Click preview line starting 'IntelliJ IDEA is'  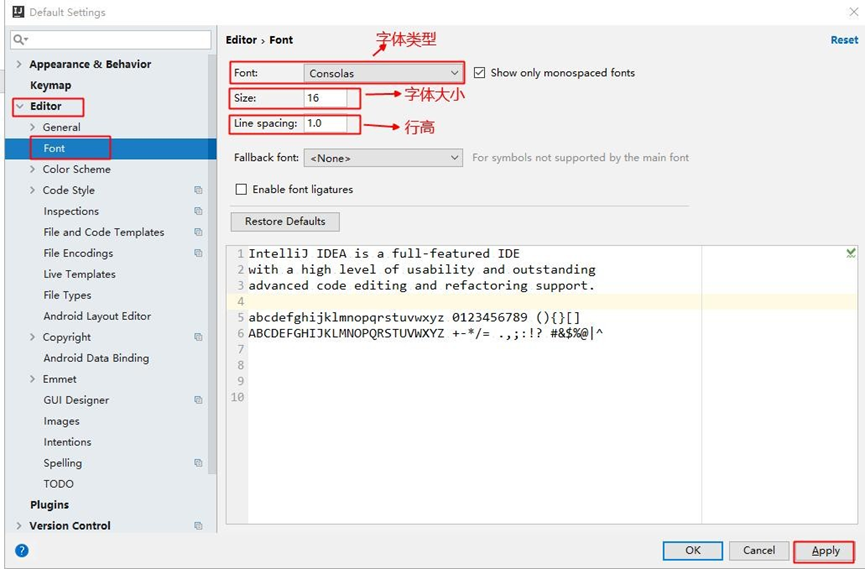coord(384,253)
